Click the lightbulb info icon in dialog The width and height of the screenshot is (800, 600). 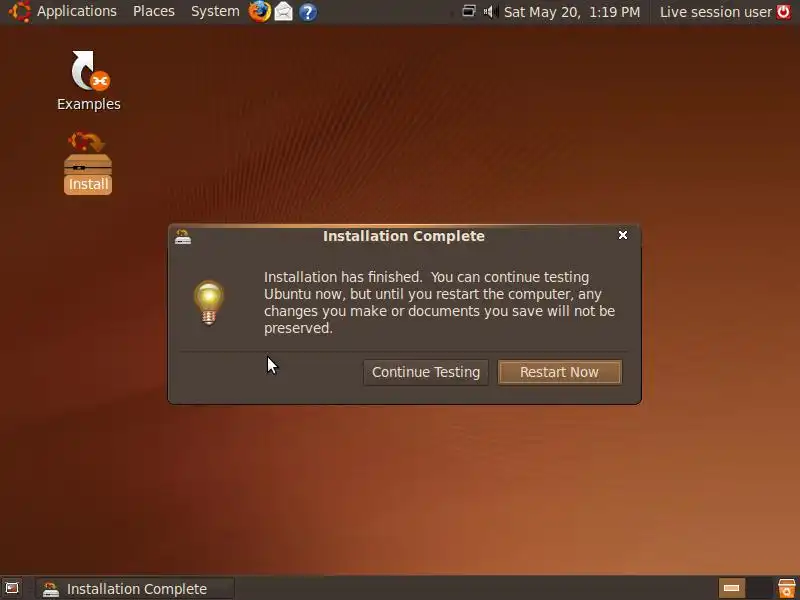[209, 303]
